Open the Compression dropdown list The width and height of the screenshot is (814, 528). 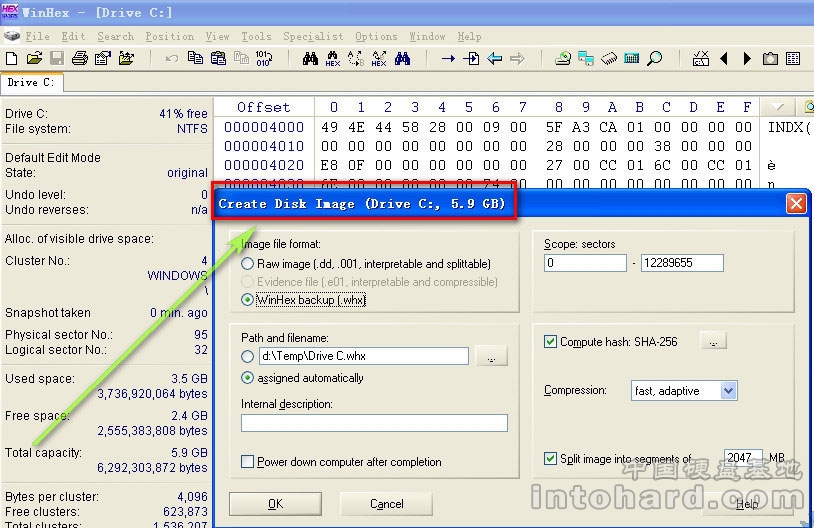click(728, 390)
